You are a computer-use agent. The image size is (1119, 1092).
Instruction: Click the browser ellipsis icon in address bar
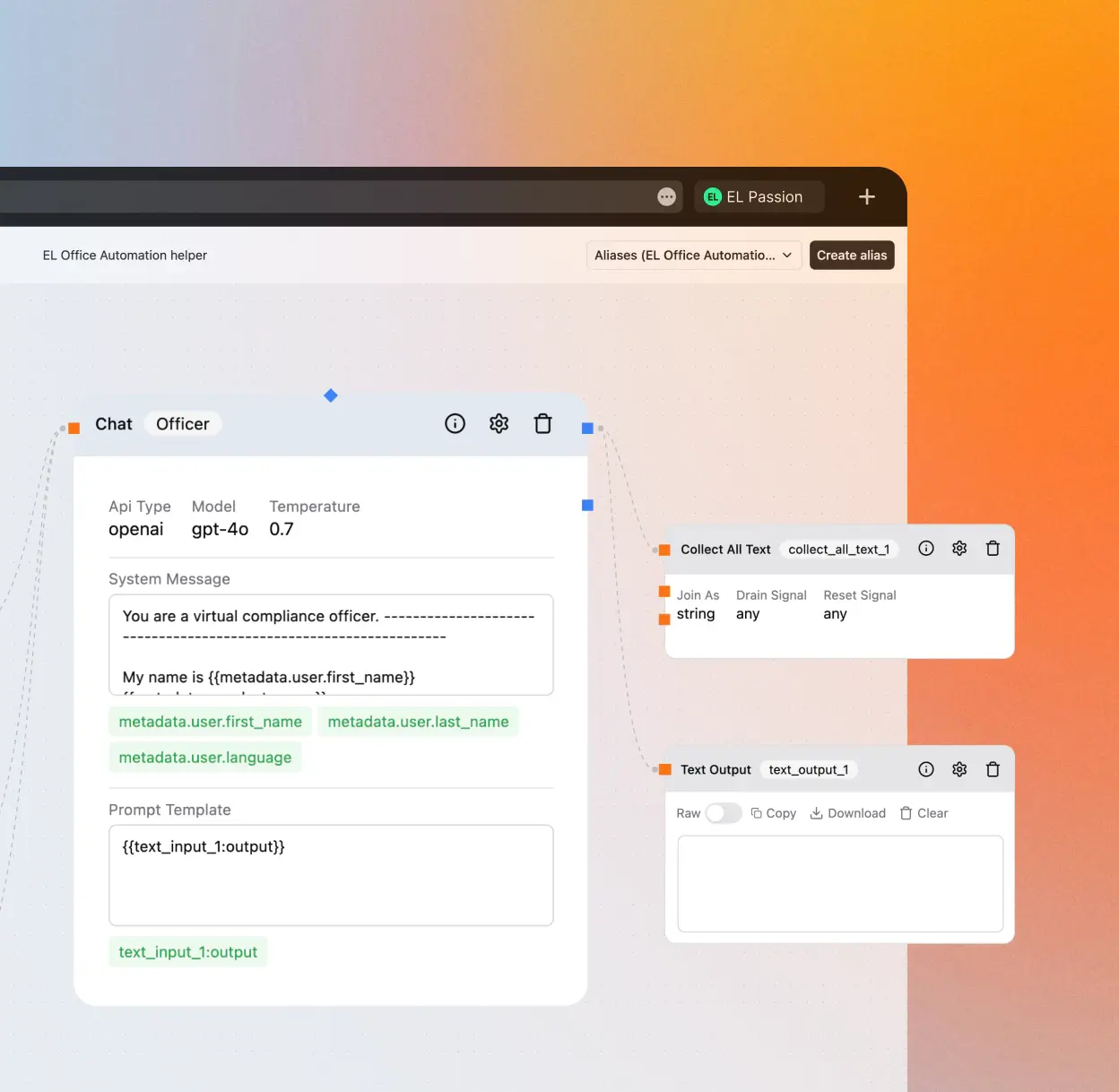tap(666, 197)
